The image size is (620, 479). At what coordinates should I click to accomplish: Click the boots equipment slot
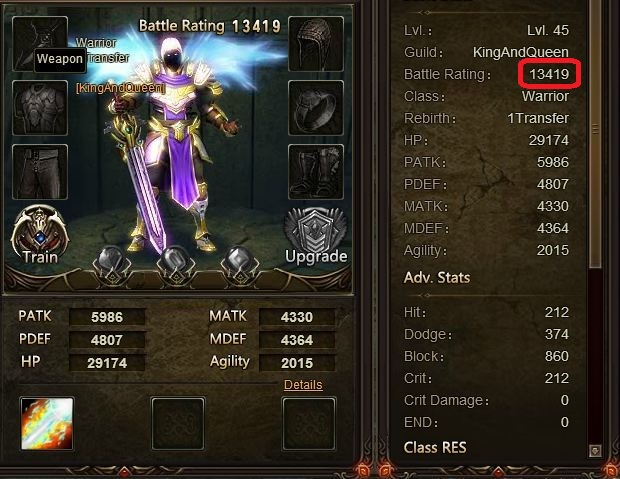pyautogui.click(x=316, y=172)
